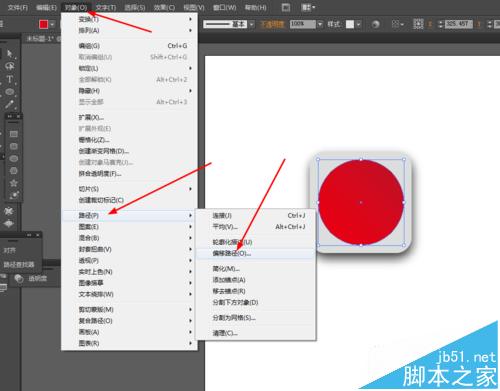Image resolution: width=500 pixels, height=391 pixels.
Task: Close the floating shape tools panel
Action: coord(18,116)
